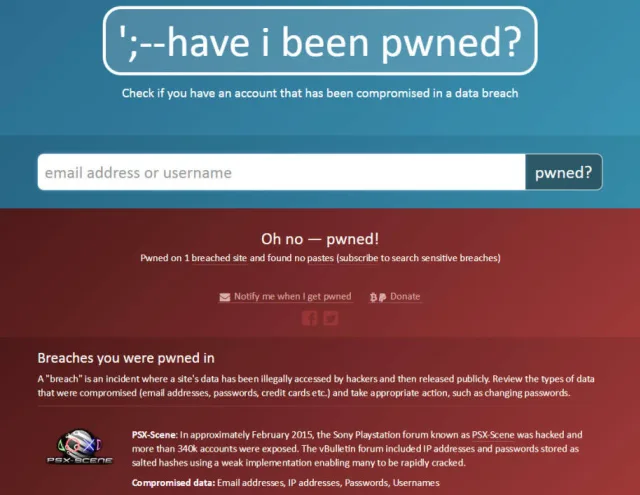Click the tagline about compromised accounts

(320, 93)
